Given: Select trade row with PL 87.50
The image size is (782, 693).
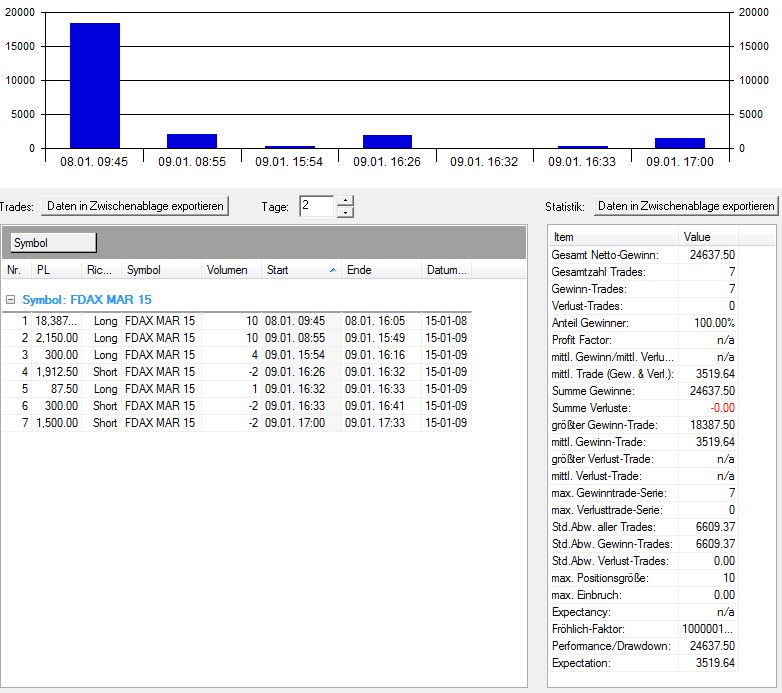Looking at the screenshot, I should [237, 388].
